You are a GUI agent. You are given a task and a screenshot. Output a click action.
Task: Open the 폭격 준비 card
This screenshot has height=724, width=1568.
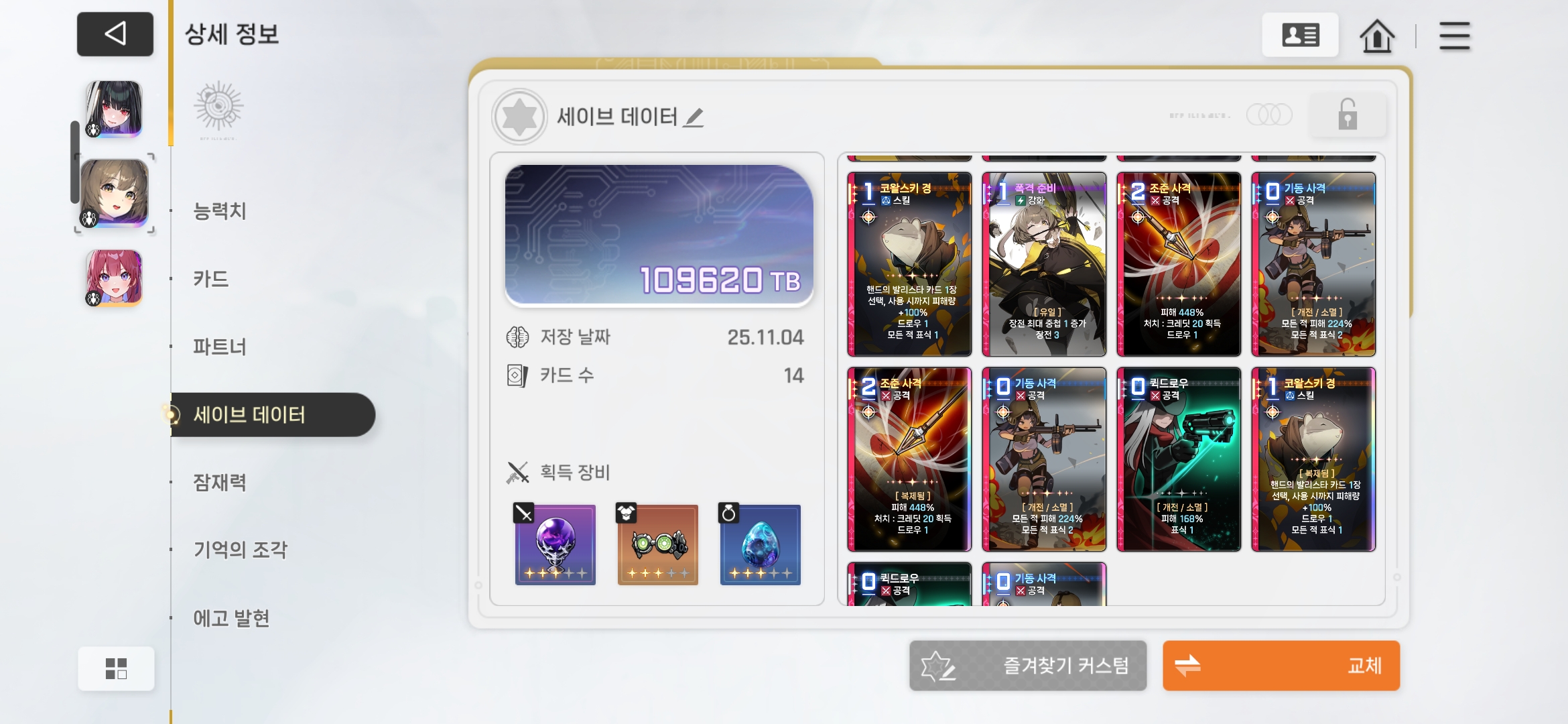click(x=1044, y=264)
